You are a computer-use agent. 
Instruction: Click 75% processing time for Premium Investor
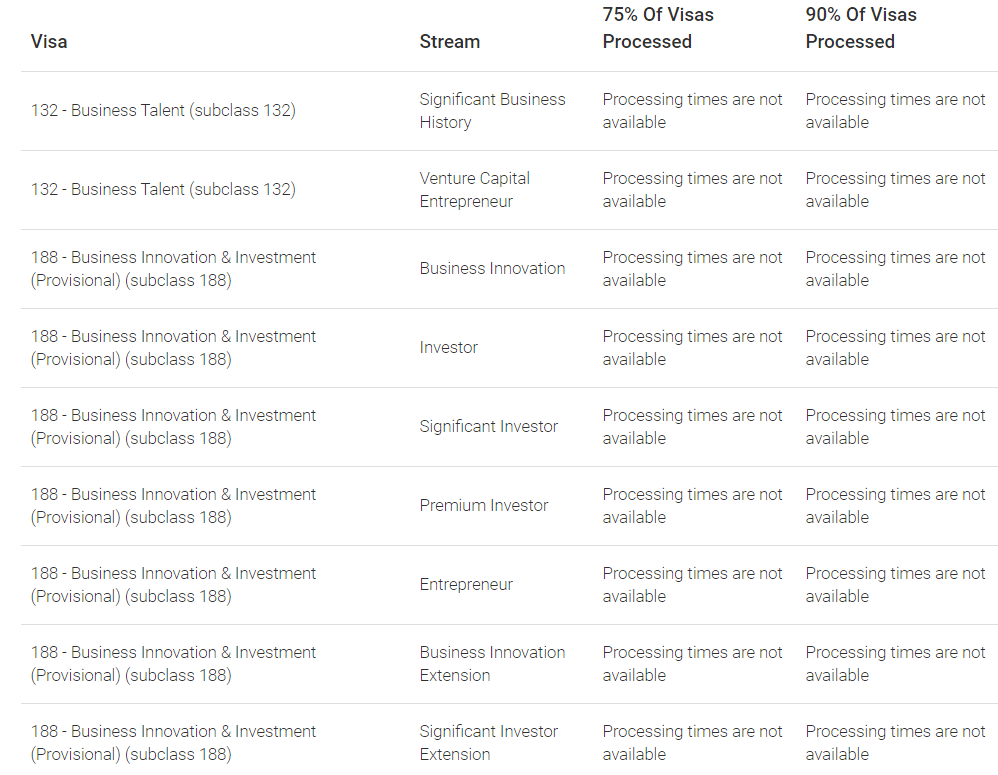point(692,505)
